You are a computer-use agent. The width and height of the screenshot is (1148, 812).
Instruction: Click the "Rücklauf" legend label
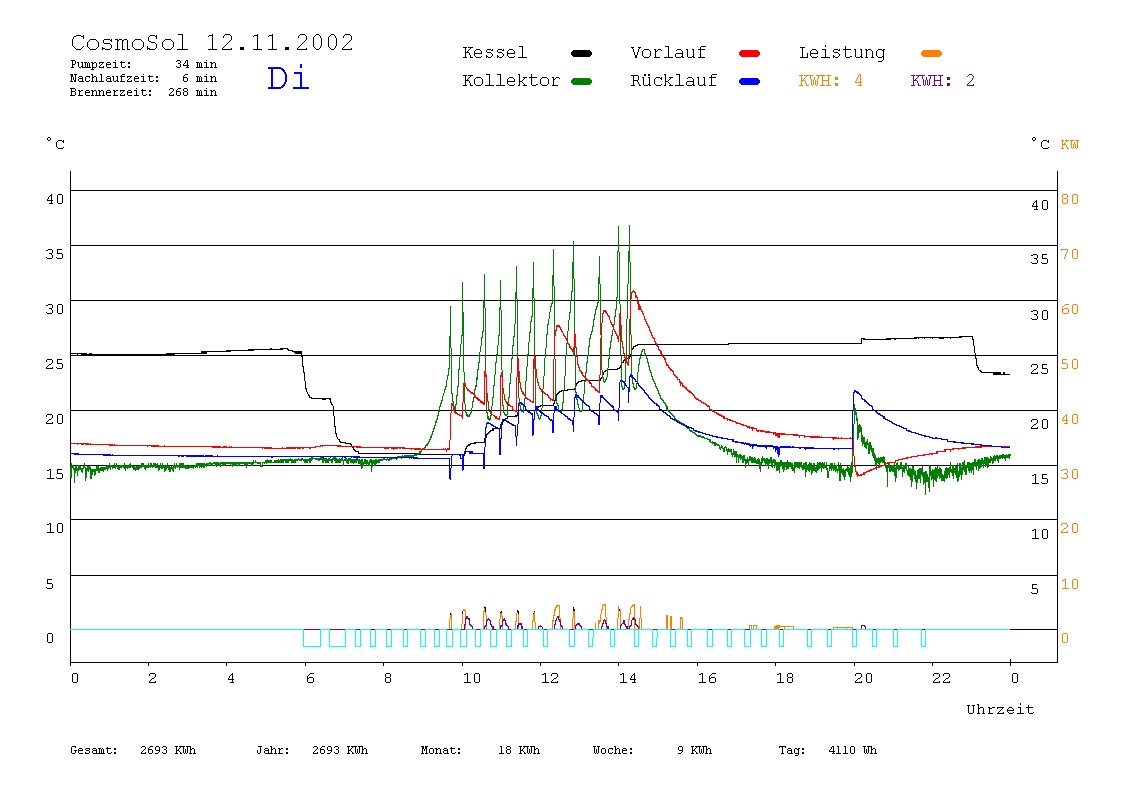point(674,81)
